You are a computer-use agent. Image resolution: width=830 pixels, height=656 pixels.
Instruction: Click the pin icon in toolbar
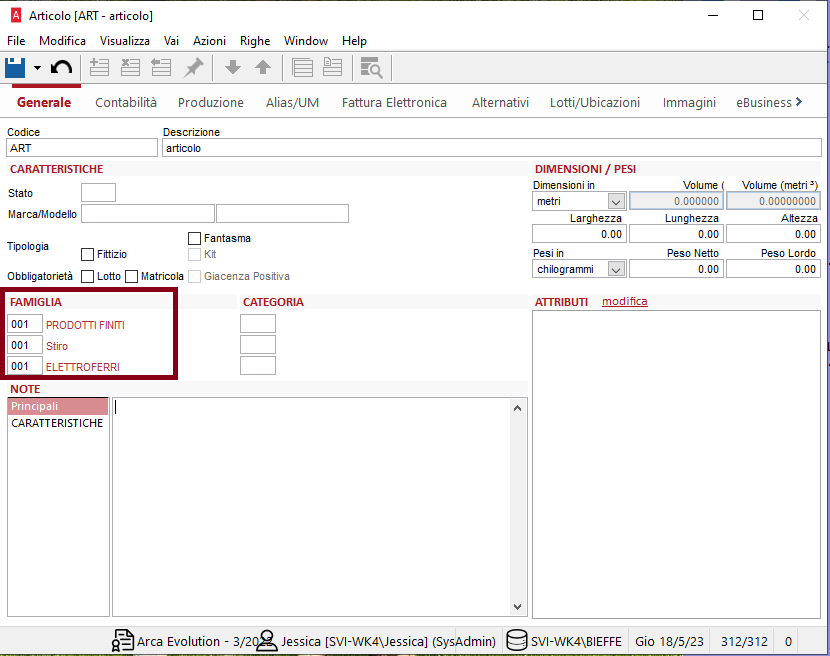(194, 68)
